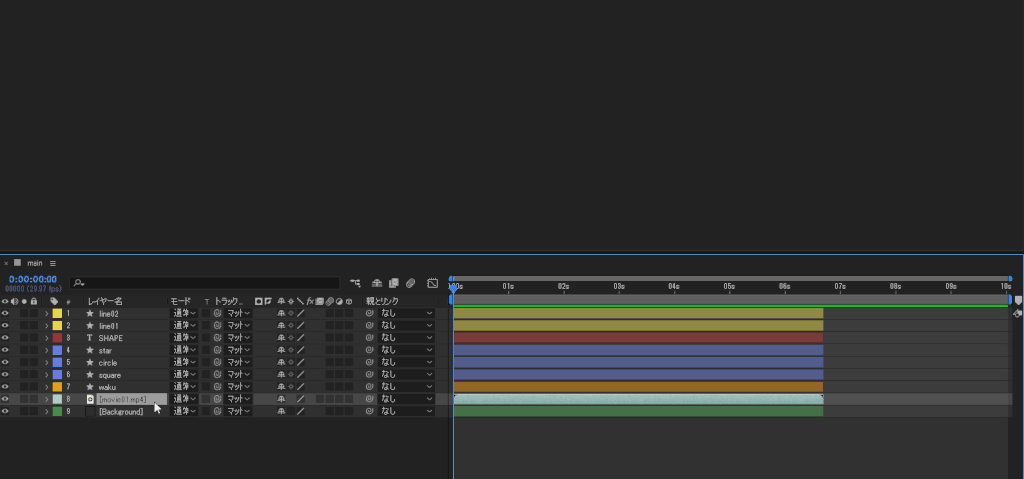This screenshot has width=1024, height=479.
Task: Click the lock column header icon
Action: [33, 301]
